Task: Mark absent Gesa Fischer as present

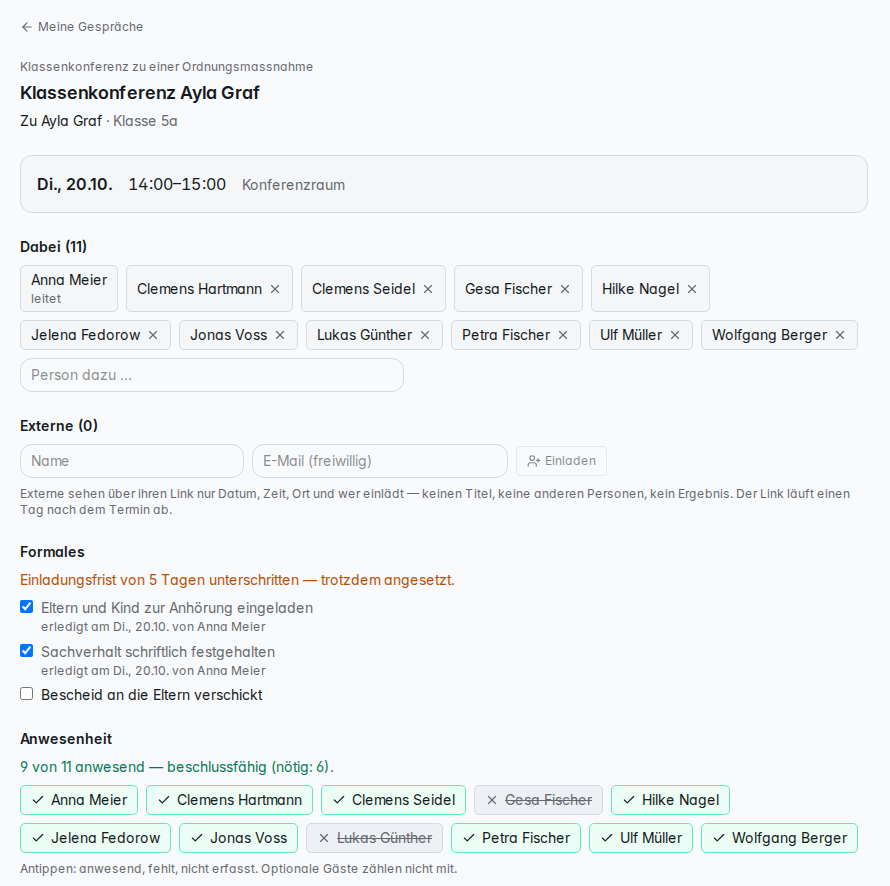Action: click(x=538, y=800)
